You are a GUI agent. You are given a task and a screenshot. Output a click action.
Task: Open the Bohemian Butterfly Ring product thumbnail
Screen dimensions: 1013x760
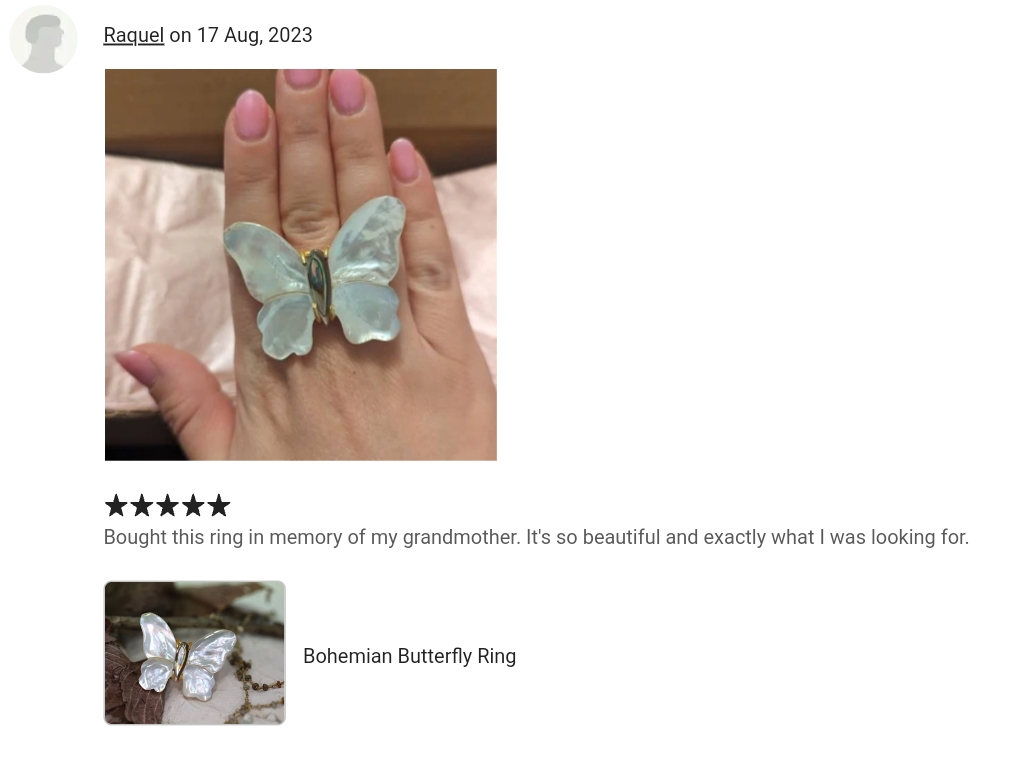[x=194, y=653]
